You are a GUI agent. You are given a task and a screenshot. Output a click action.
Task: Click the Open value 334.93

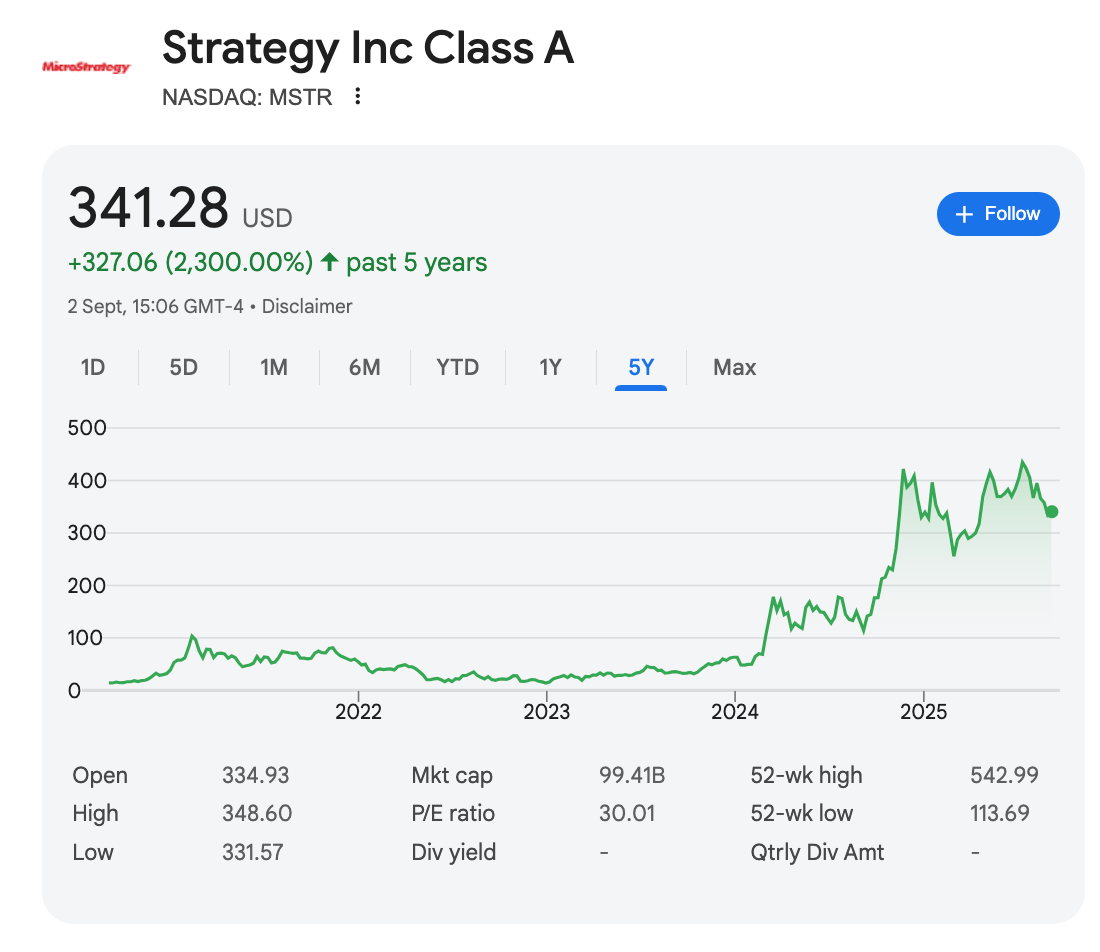255,775
